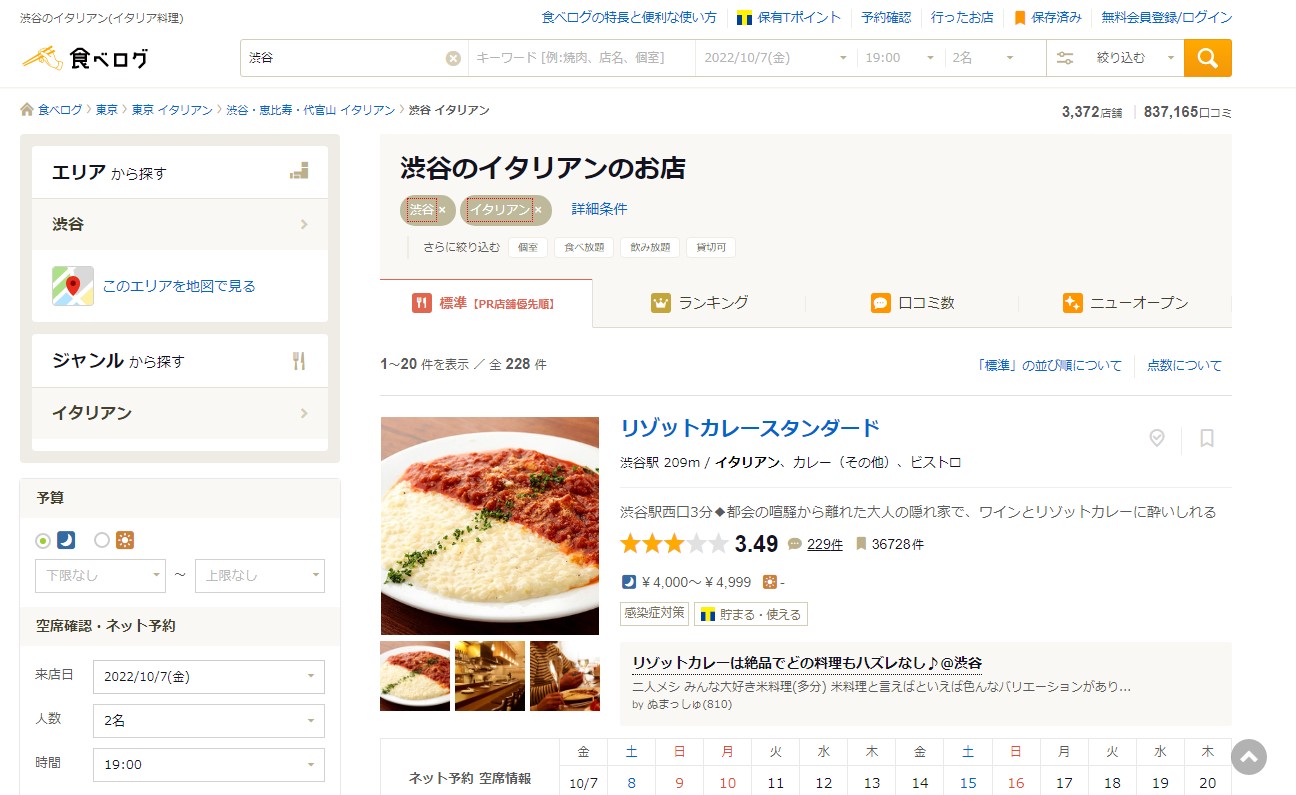Open the 人数 2名 dropdown in sidebar
The width and height of the screenshot is (1296, 795).
click(x=209, y=721)
